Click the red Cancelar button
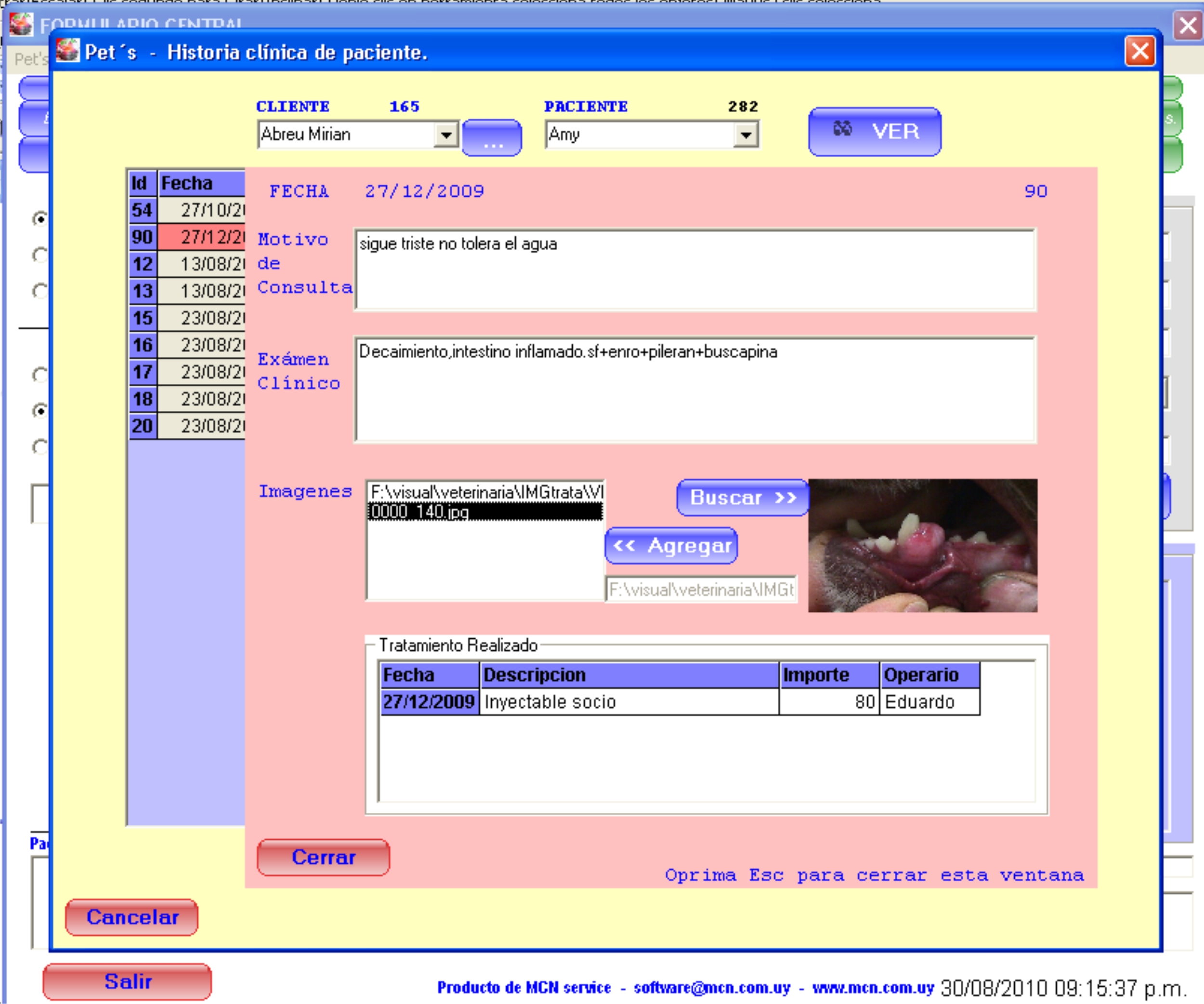The width and height of the screenshot is (1204, 1004). coord(131,916)
